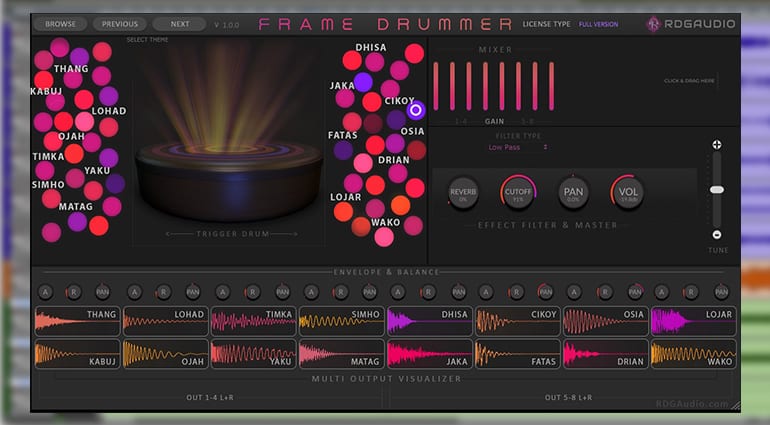
Task: Click the TUNE slider handle
Action: [716, 190]
